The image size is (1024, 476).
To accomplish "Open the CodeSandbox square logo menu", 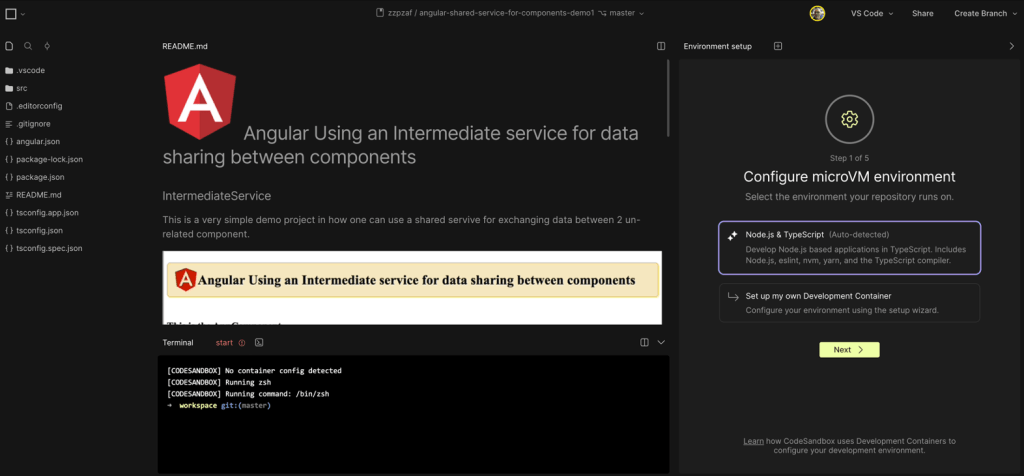I will [x=10, y=14].
